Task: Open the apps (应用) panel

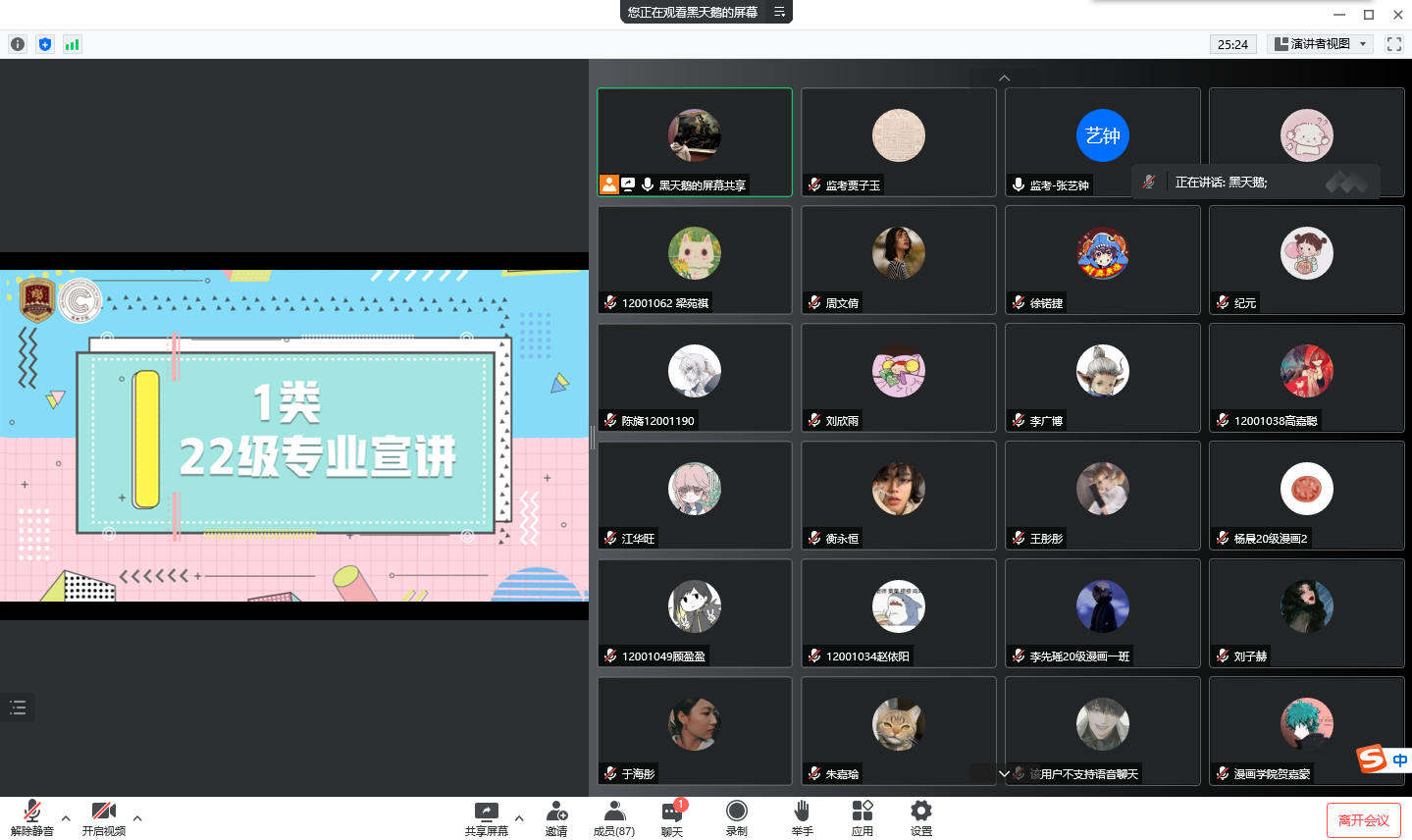Action: [x=862, y=817]
